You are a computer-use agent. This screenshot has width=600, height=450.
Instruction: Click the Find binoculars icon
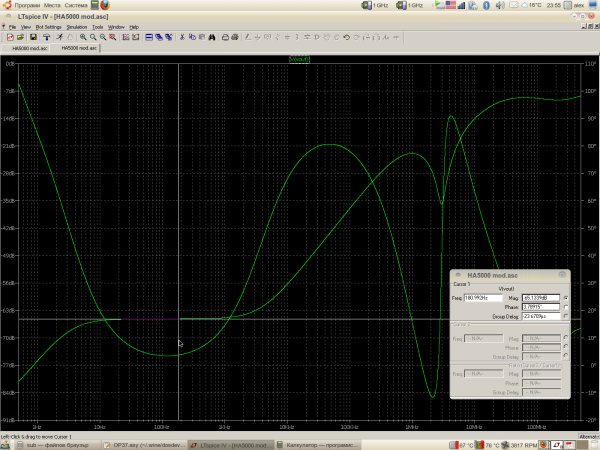coord(212,37)
